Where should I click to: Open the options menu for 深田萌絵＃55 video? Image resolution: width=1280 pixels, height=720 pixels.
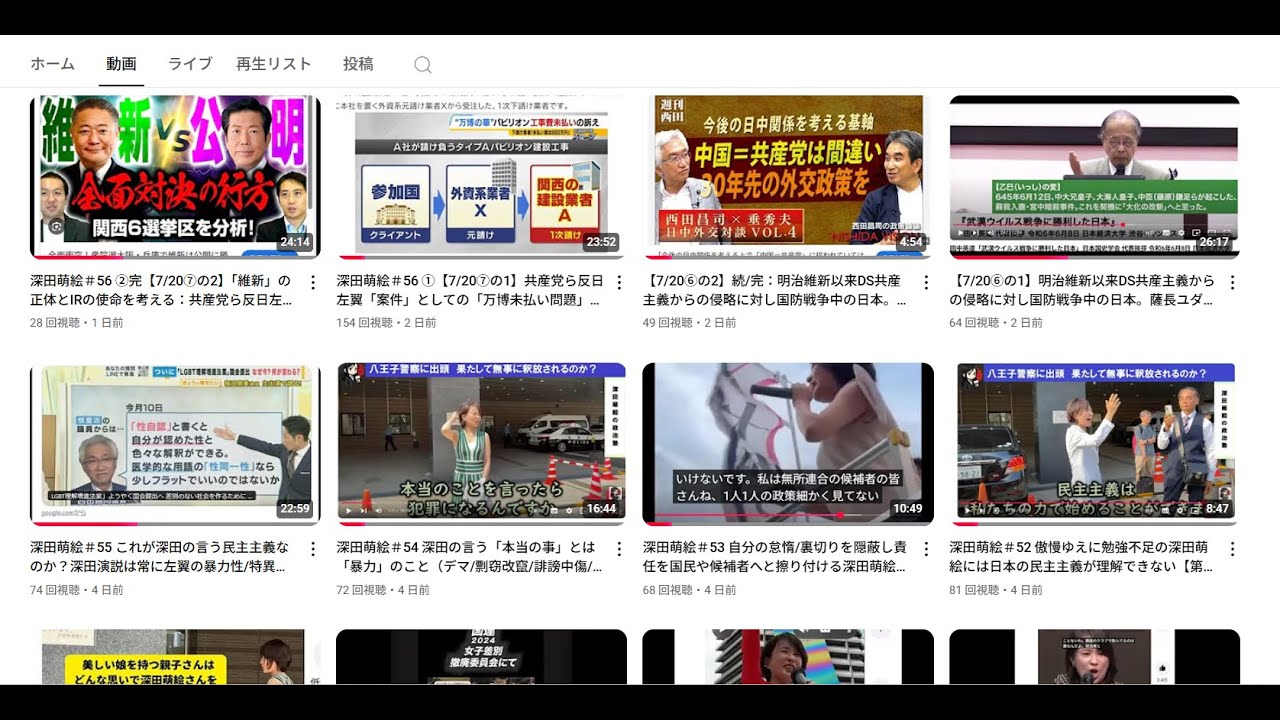pos(311,548)
